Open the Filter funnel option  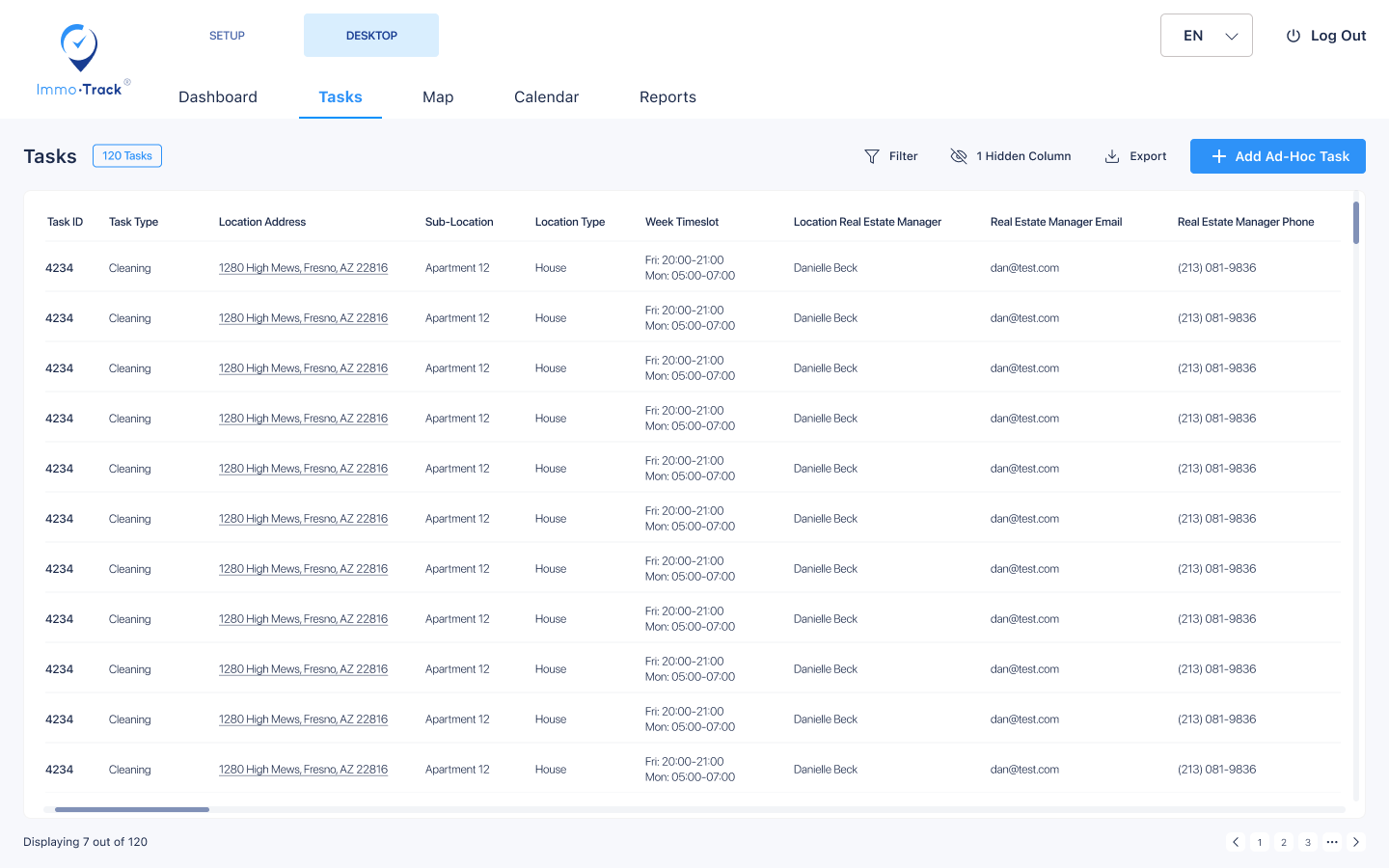pyautogui.click(x=891, y=156)
